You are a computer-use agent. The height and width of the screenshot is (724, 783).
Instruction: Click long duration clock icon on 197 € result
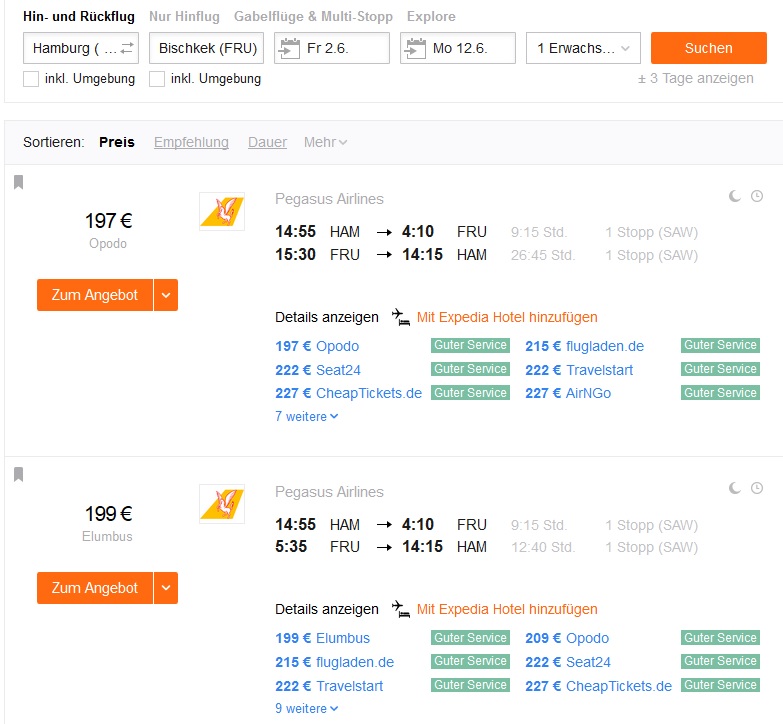click(757, 196)
